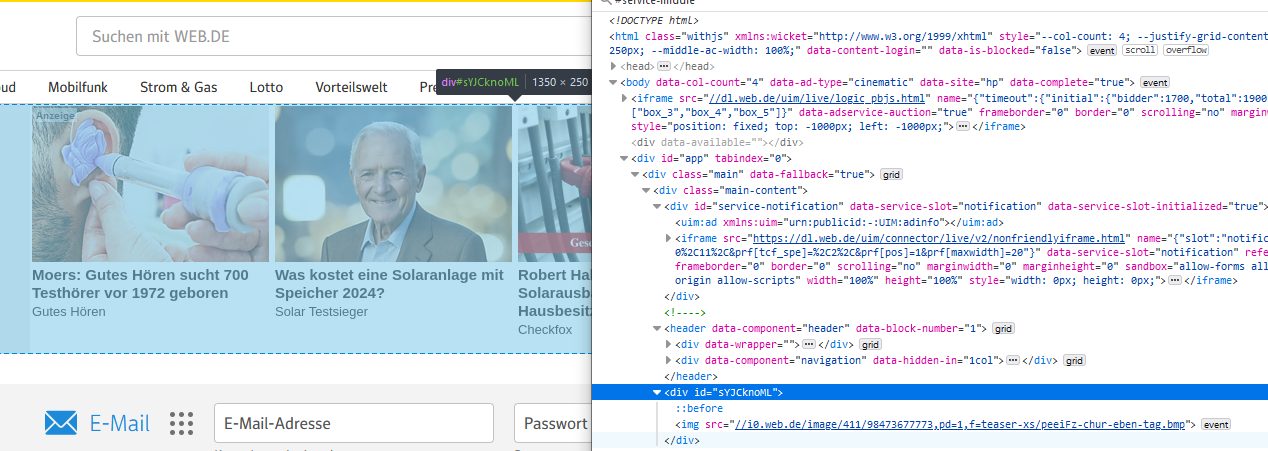Viewport: 1268px width, 451px height.
Task: Focus the E-Mail-Adresse input field
Action: (354, 423)
